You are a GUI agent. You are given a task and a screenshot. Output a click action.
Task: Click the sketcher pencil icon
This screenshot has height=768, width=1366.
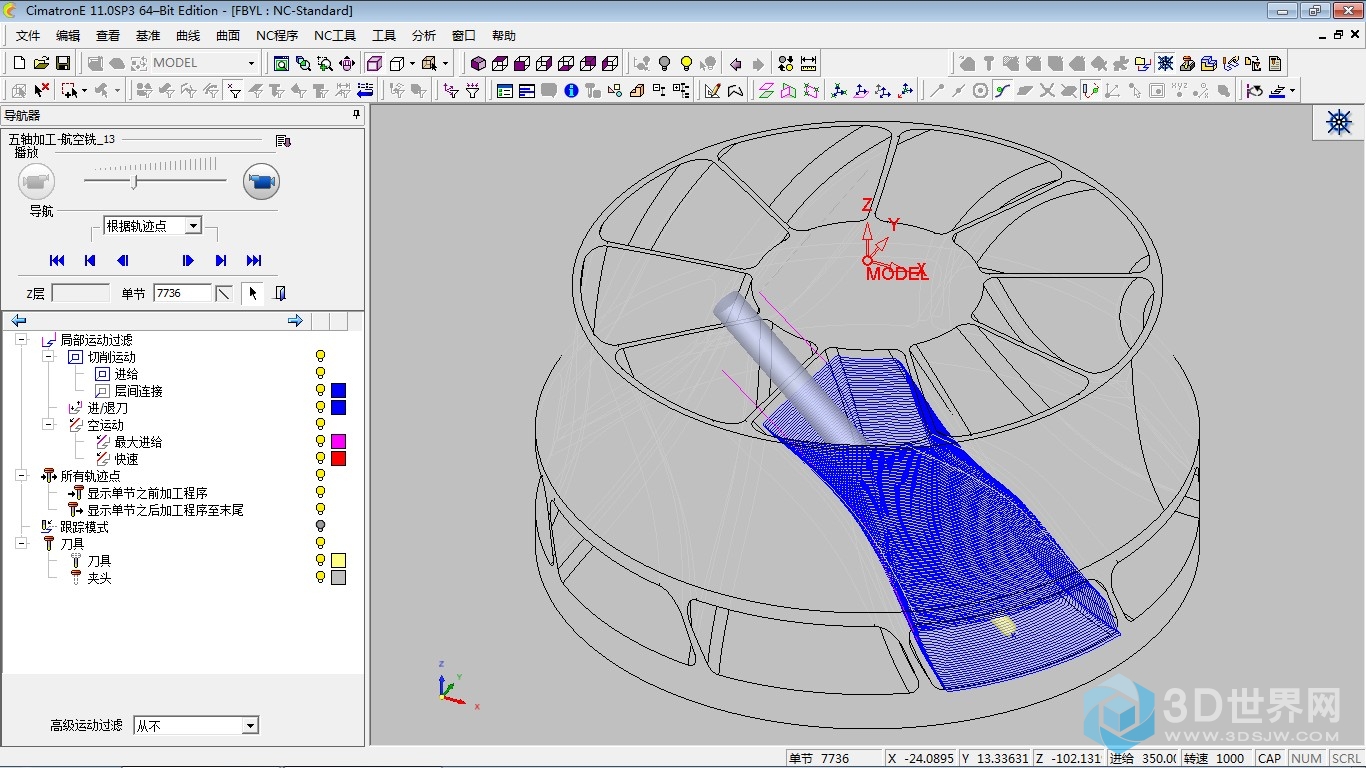coord(712,91)
